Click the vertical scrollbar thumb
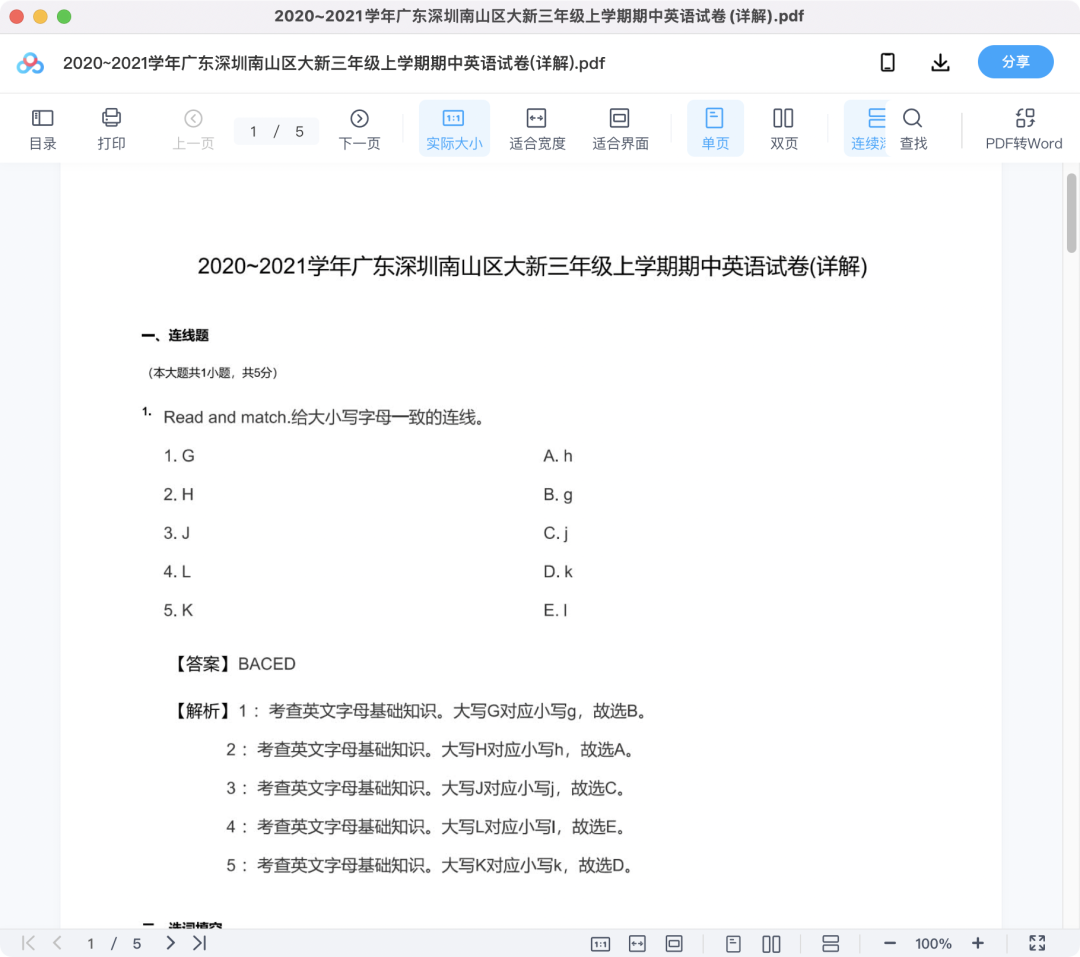 [x=1071, y=213]
